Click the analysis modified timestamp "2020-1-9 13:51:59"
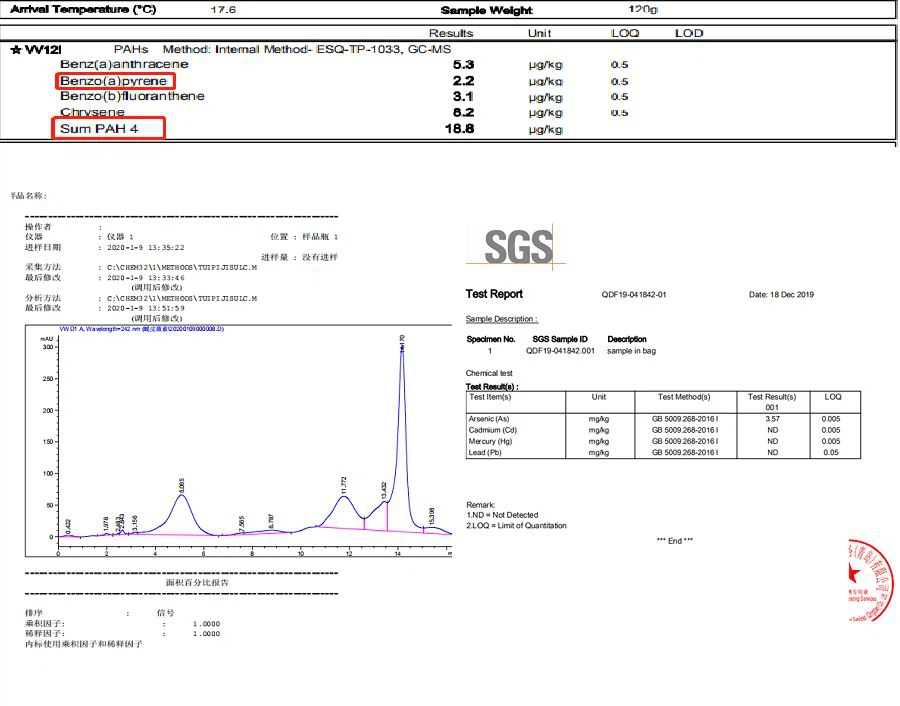 pos(146,308)
